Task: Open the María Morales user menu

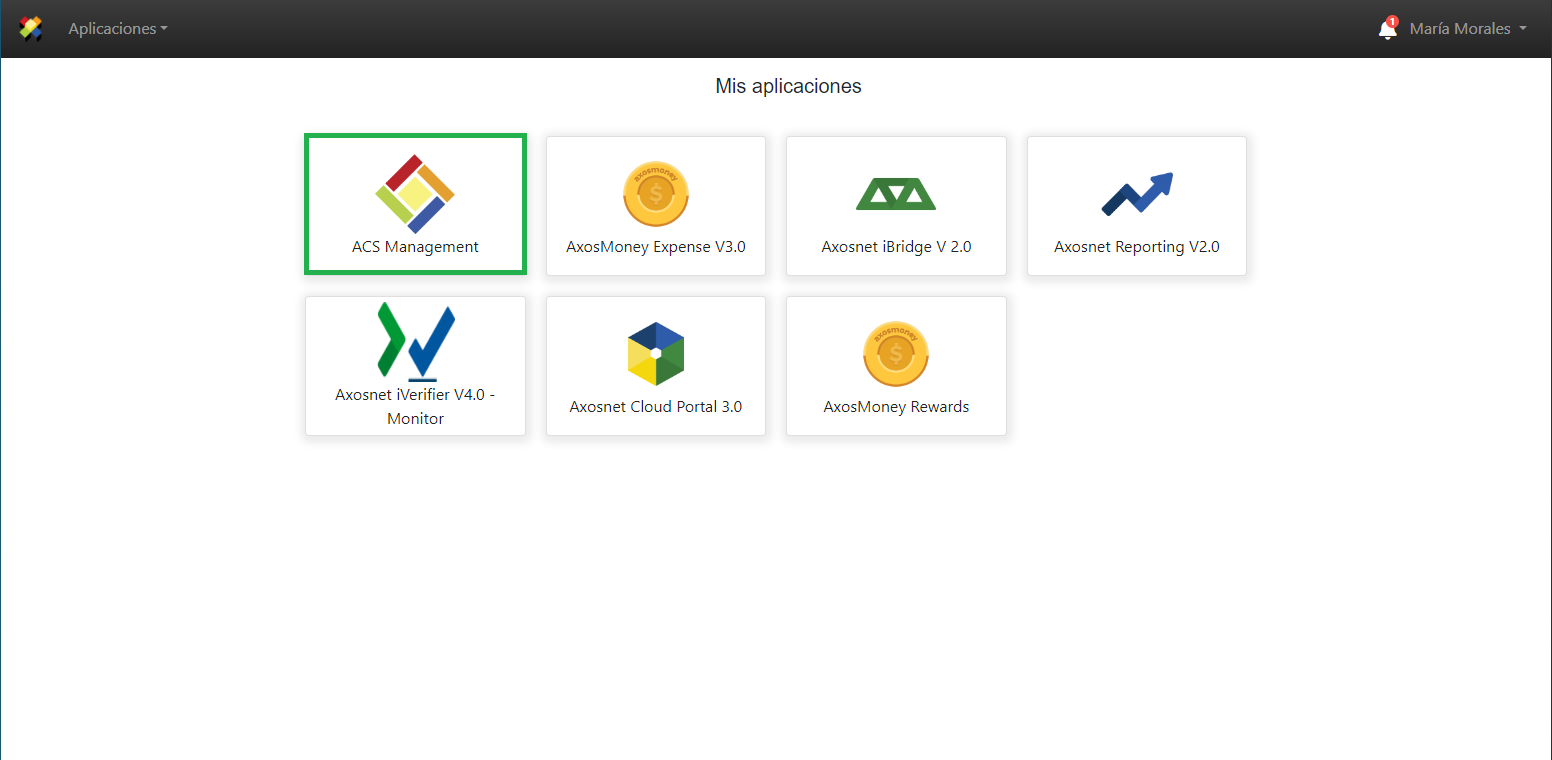Action: [1459, 29]
